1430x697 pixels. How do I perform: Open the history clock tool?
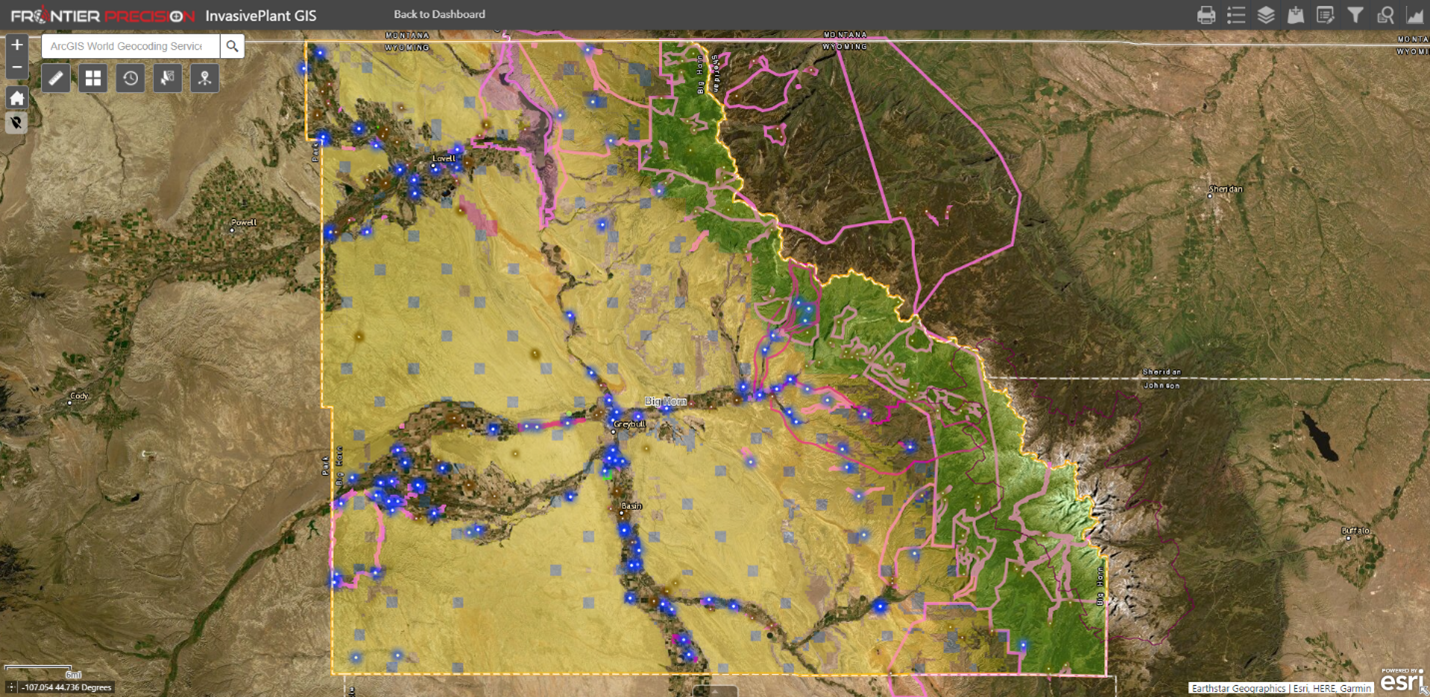(x=130, y=78)
